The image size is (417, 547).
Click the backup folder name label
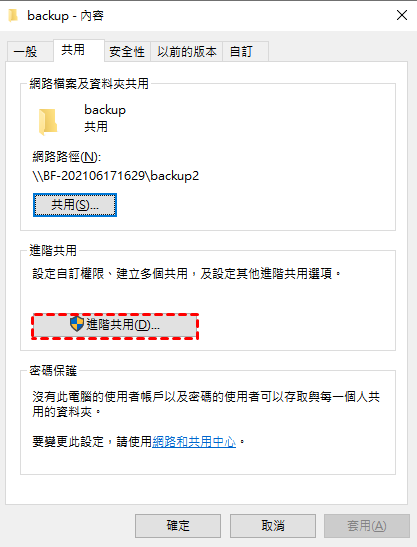click(x=105, y=110)
